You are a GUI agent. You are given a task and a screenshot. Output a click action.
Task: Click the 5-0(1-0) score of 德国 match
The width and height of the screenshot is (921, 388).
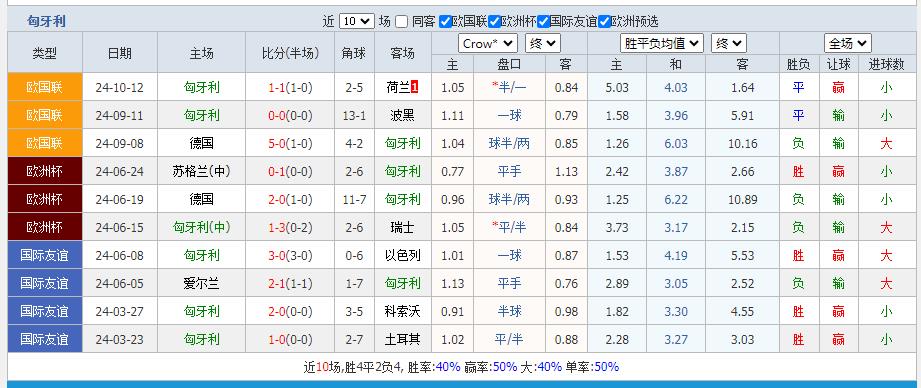(290, 144)
